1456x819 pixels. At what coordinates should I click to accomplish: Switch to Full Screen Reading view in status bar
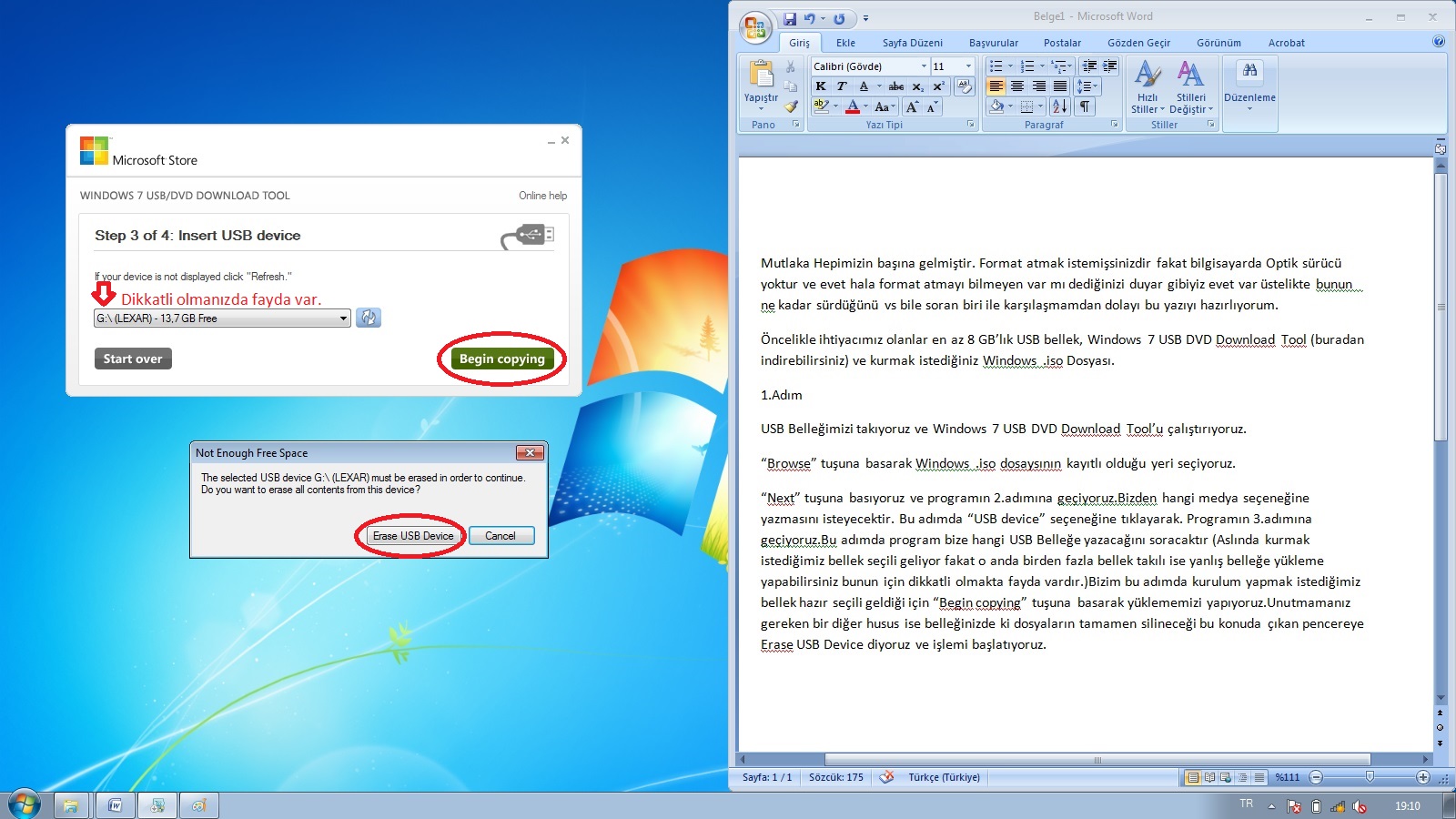pyautogui.click(x=1209, y=777)
